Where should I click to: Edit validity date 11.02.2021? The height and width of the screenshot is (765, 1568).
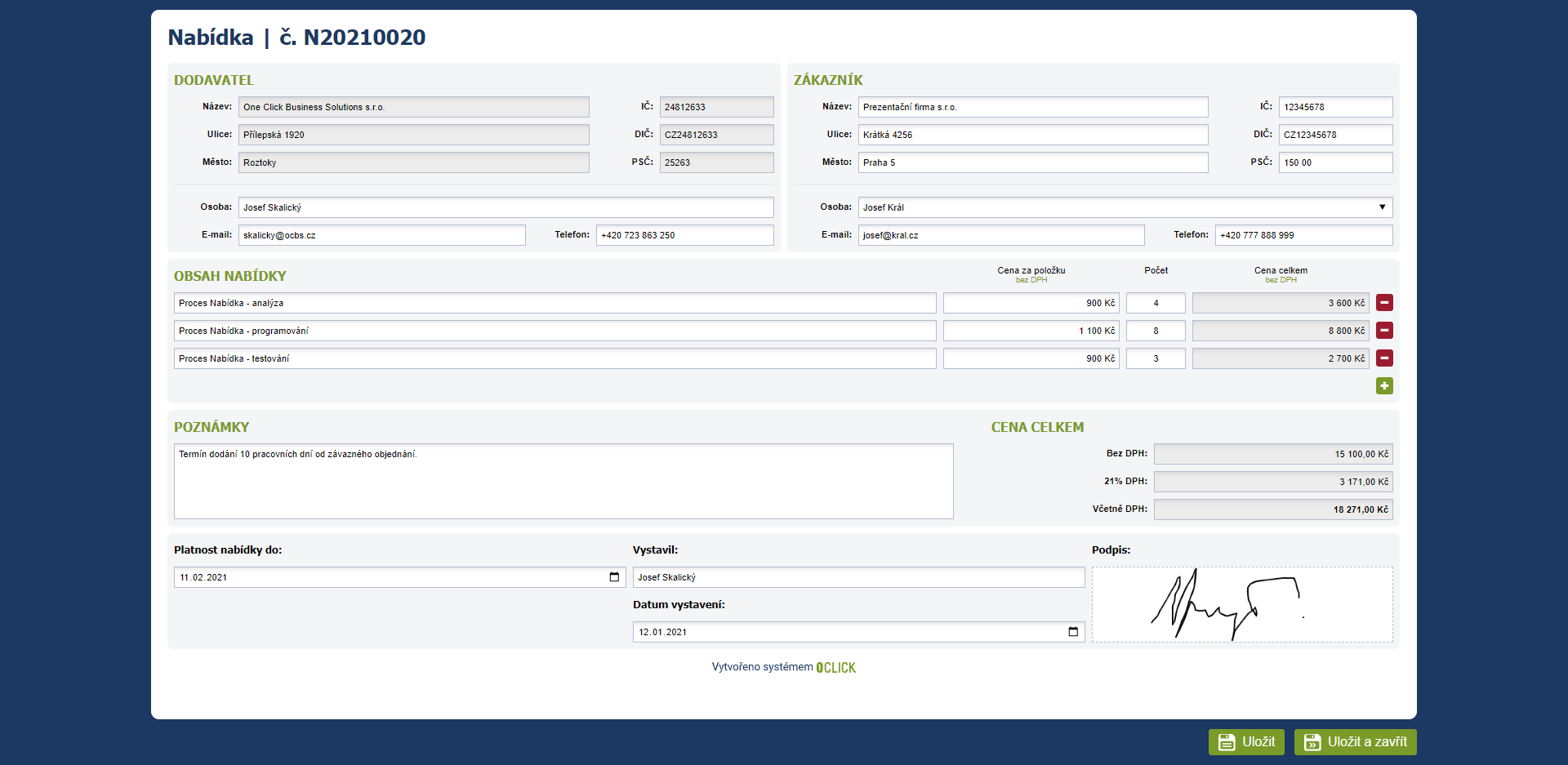click(x=400, y=577)
